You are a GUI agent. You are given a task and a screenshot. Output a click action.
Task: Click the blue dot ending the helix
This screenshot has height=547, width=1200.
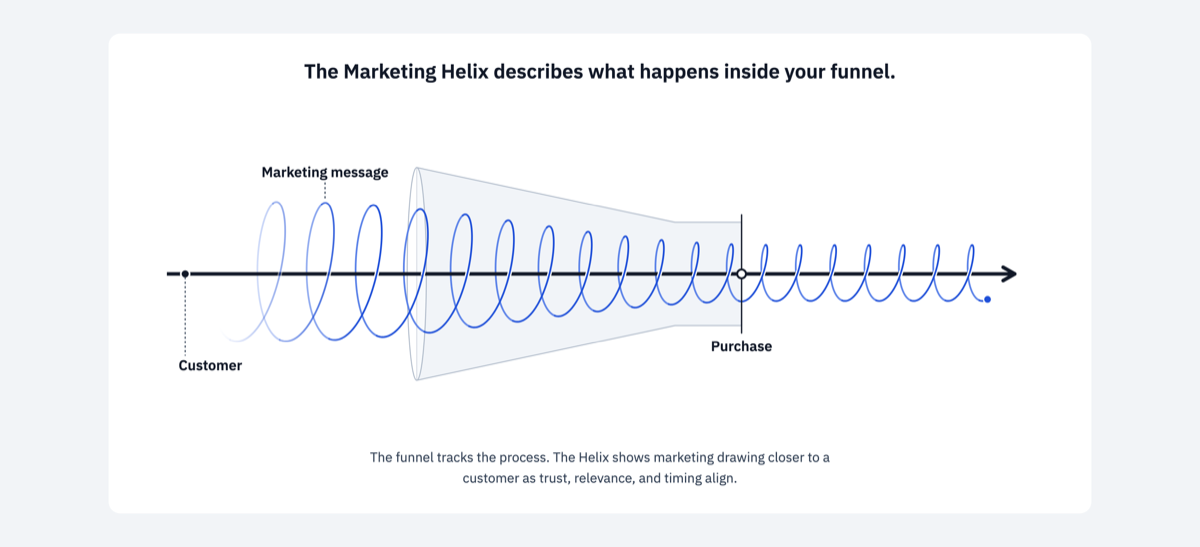[x=987, y=299]
